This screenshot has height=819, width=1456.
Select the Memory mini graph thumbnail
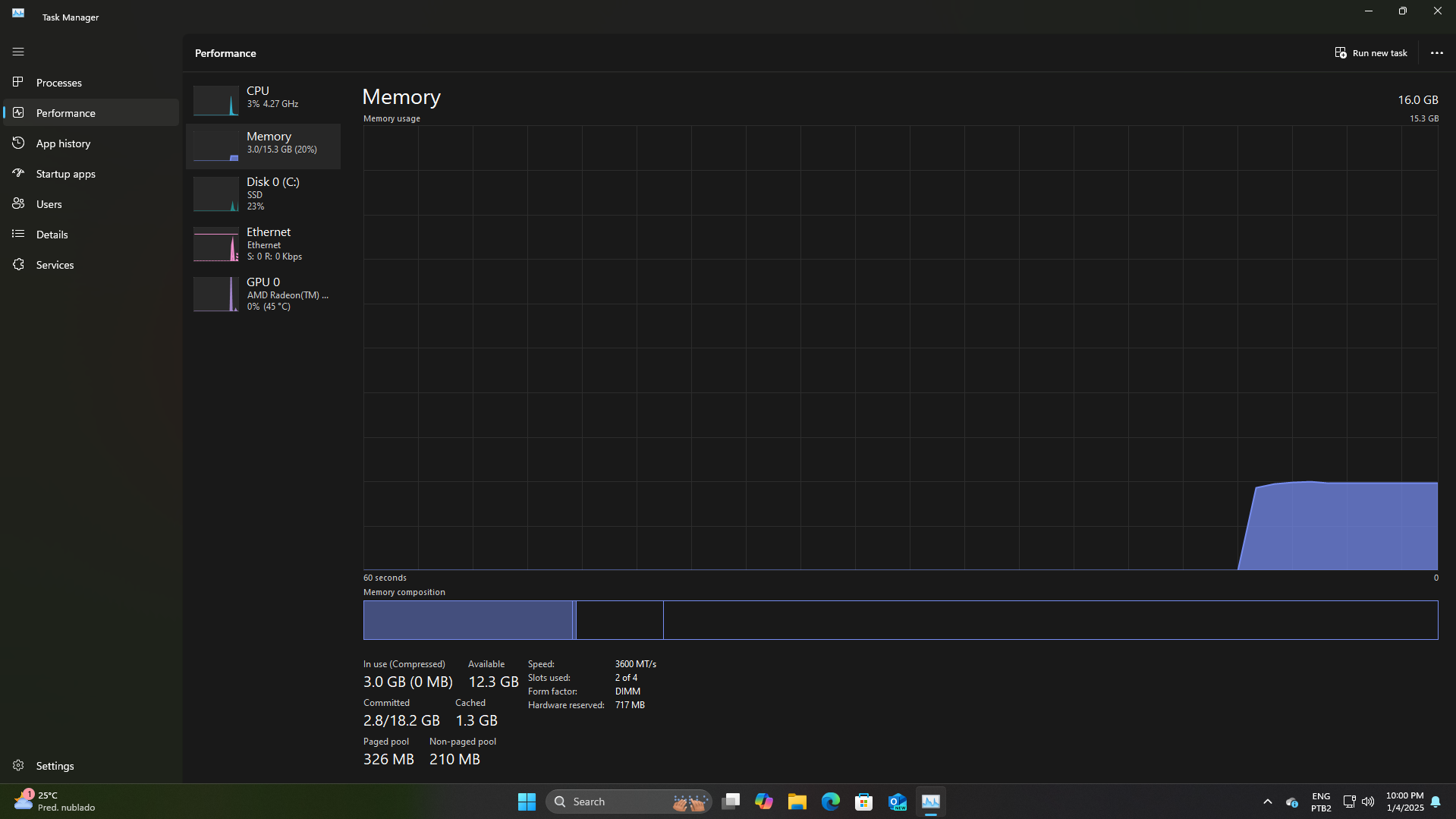click(216, 146)
